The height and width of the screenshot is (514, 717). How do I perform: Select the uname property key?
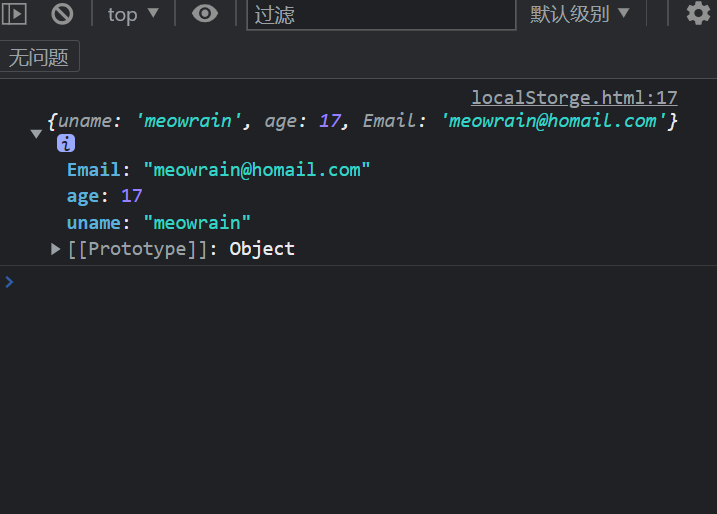click(x=93, y=222)
